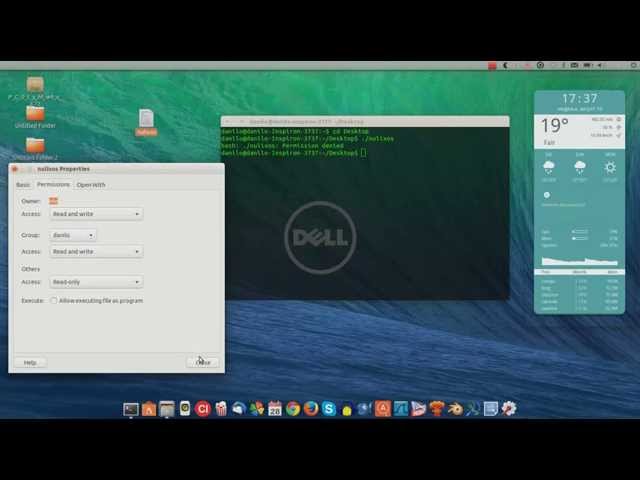
Task: Click the 19° temperature in the weather widget
Action: tap(555, 126)
